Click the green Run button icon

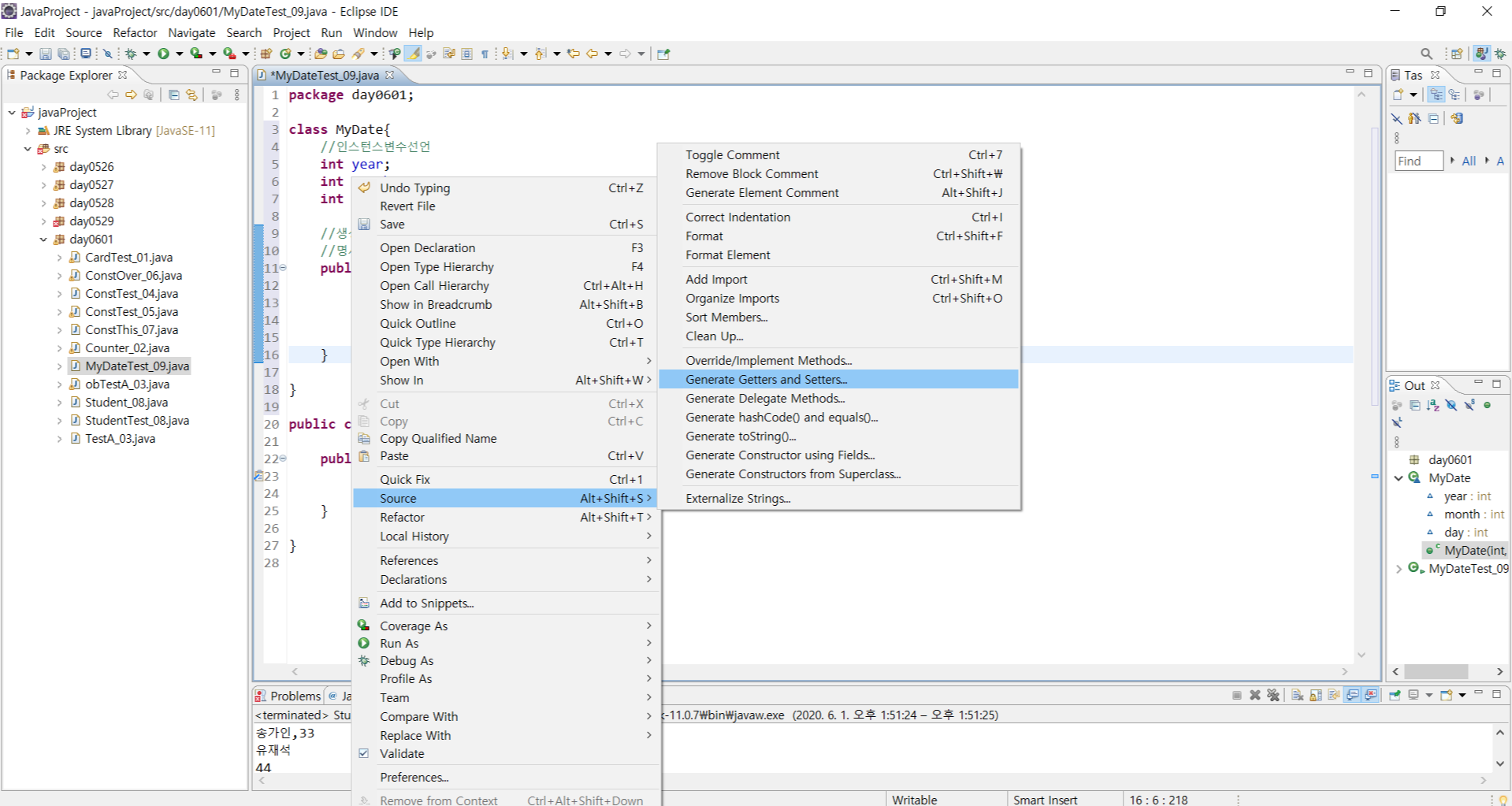(163, 54)
